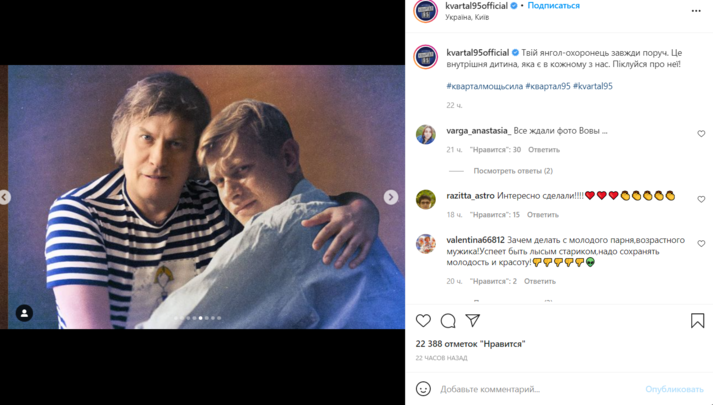The height and width of the screenshot is (405, 713).
Task: Like razitta_astro's comment
Action: 701,199
